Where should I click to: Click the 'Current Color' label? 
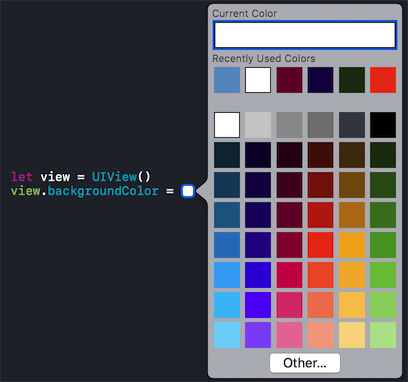tap(244, 14)
